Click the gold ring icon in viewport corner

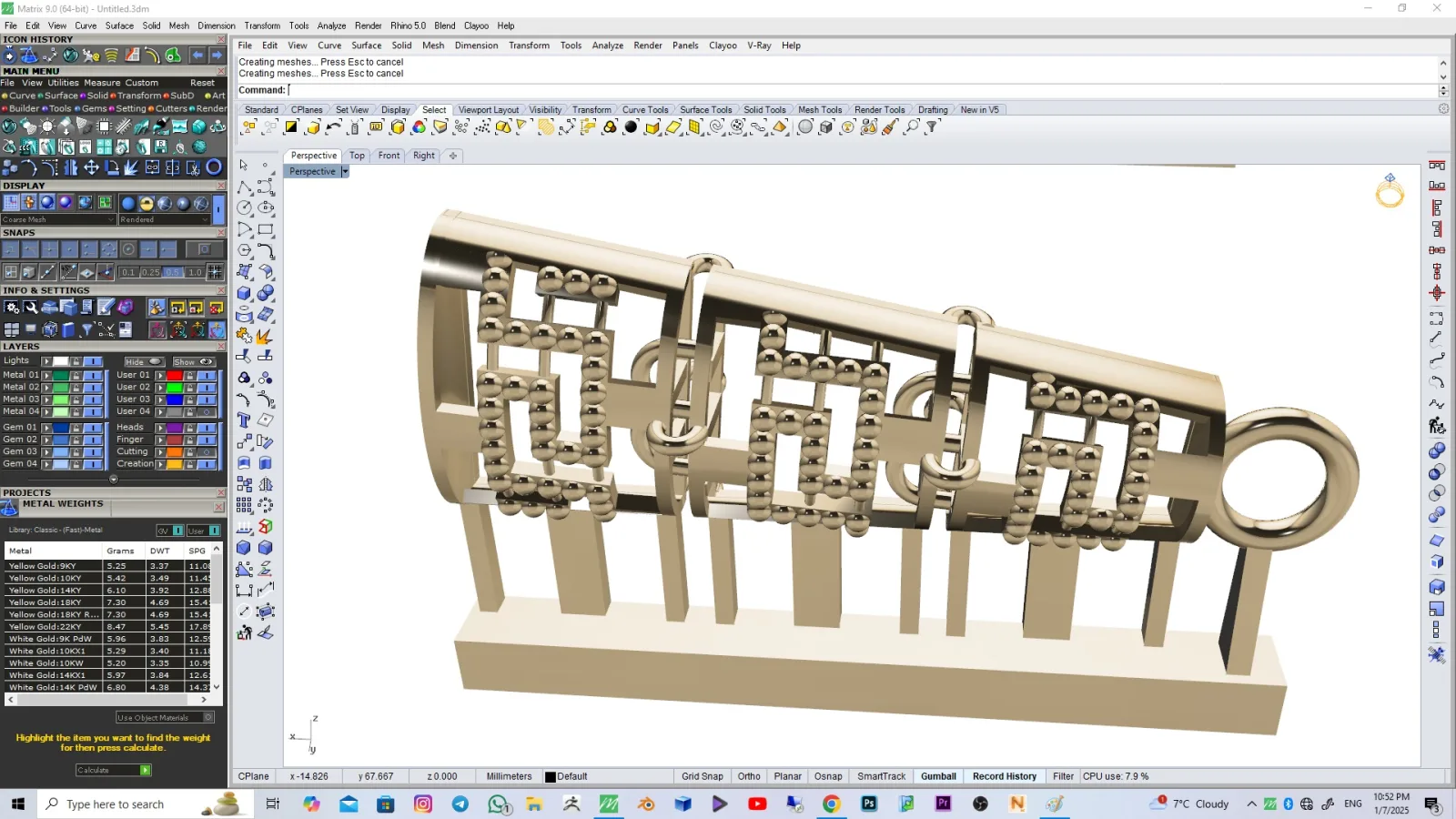[x=1390, y=191]
